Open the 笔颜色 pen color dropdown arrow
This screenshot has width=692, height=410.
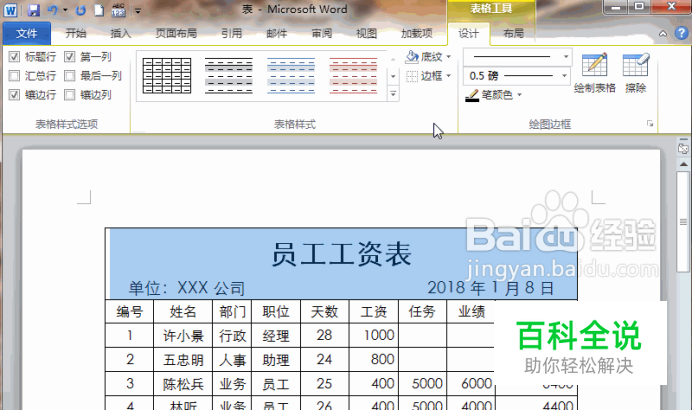point(519,95)
